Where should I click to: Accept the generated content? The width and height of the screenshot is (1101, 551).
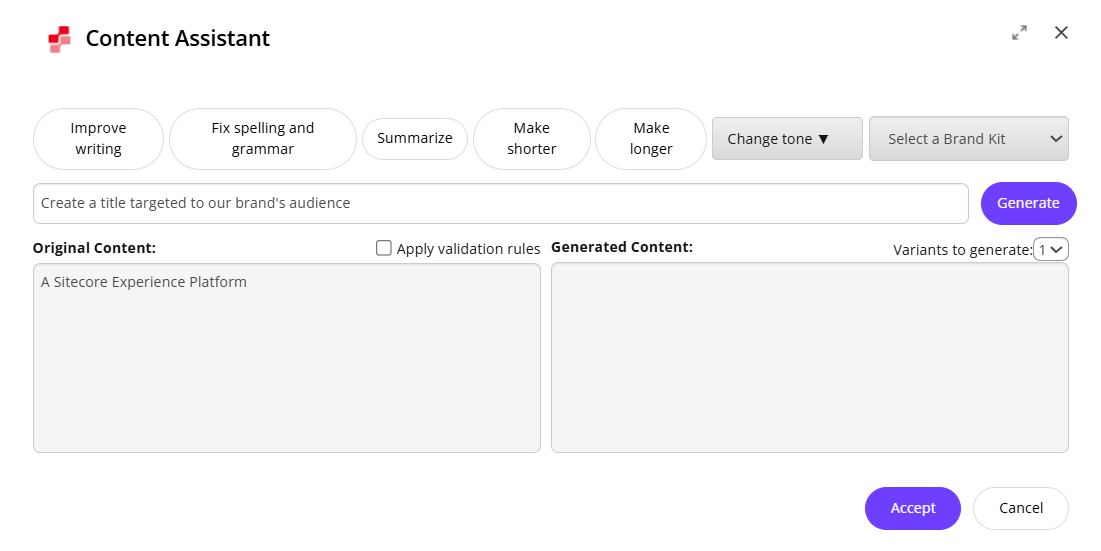click(x=913, y=508)
